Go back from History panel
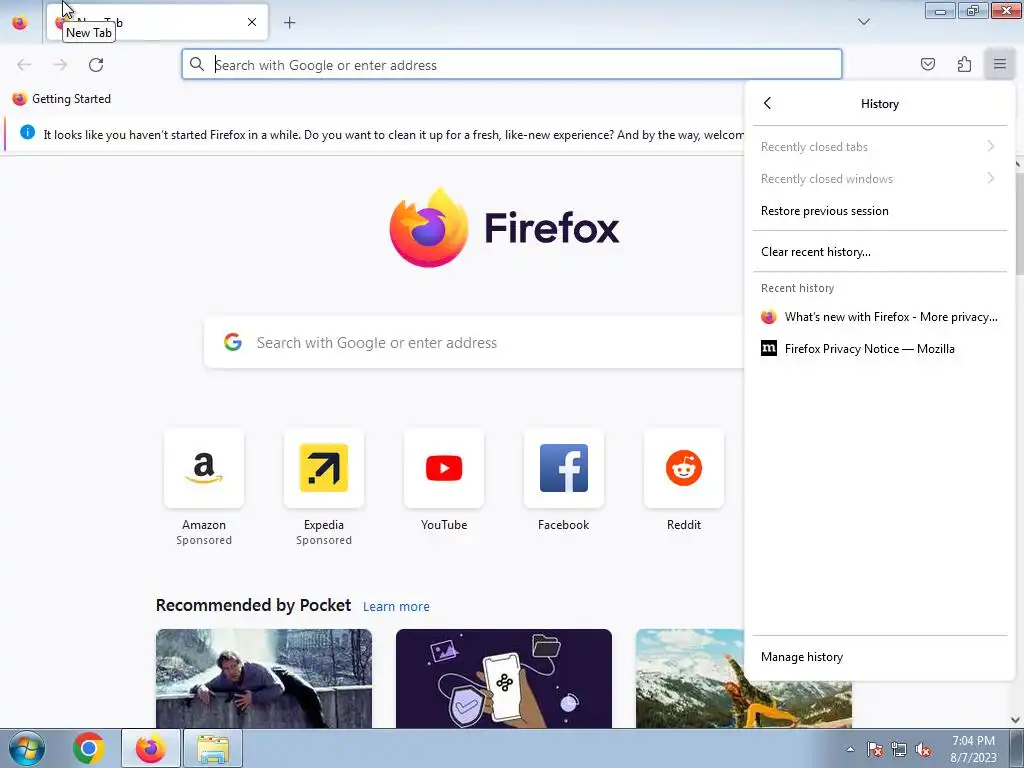 767,103
